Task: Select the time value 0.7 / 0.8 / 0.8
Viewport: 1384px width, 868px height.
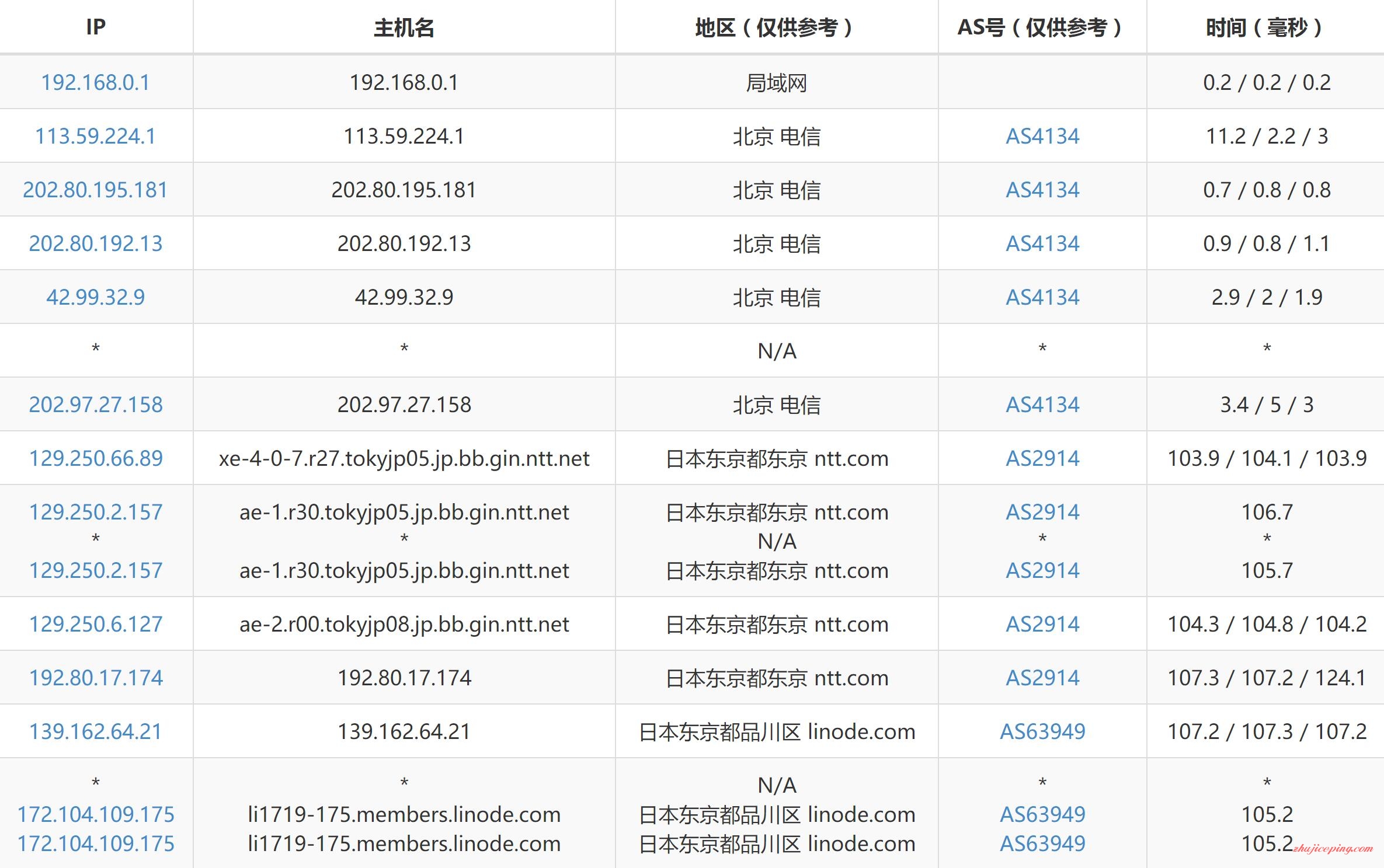Action: (1267, 190)
